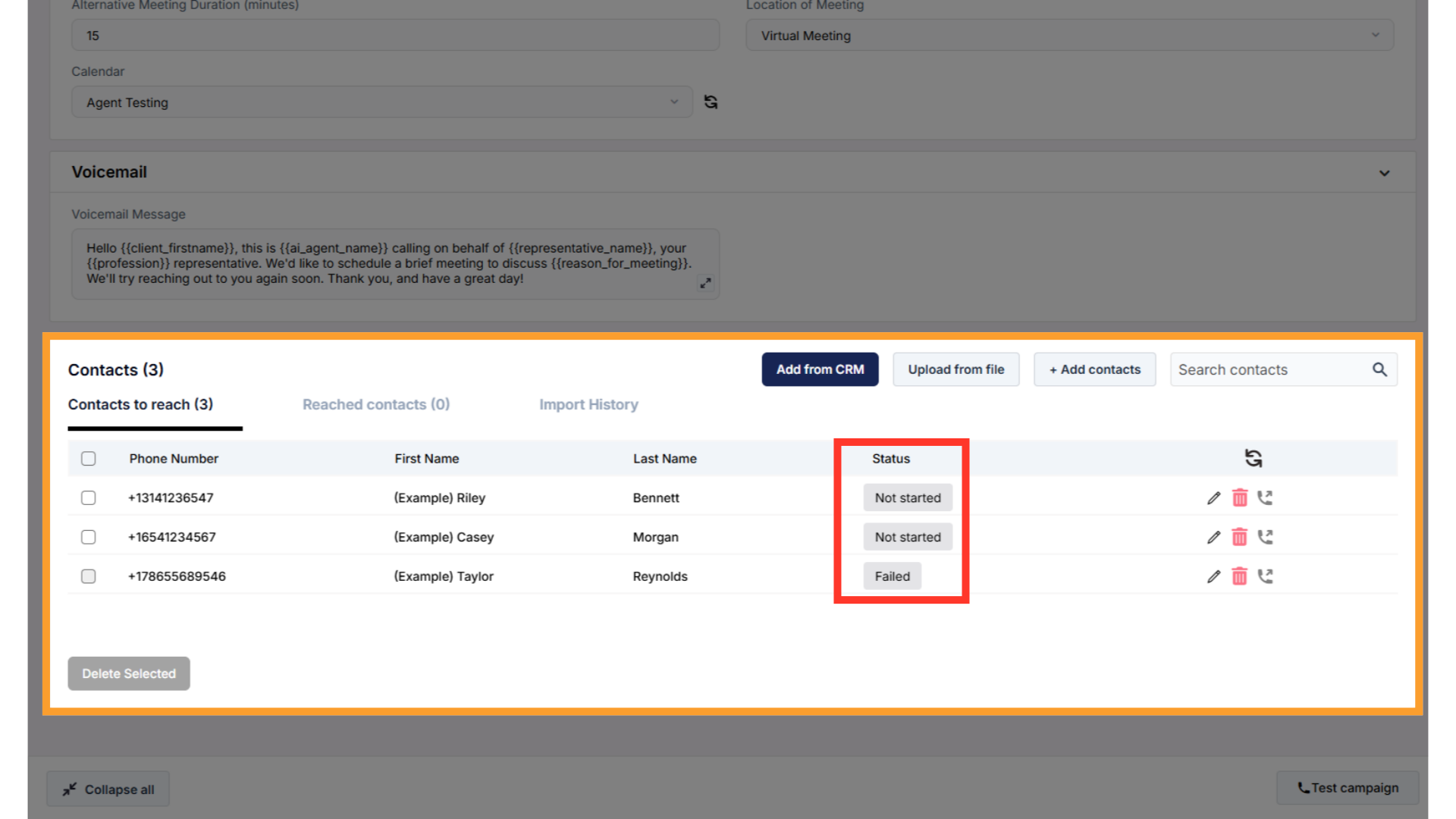1456x819 pixels.
Task: Select all contacts checkbox in header
Action: tap(89, 459)
